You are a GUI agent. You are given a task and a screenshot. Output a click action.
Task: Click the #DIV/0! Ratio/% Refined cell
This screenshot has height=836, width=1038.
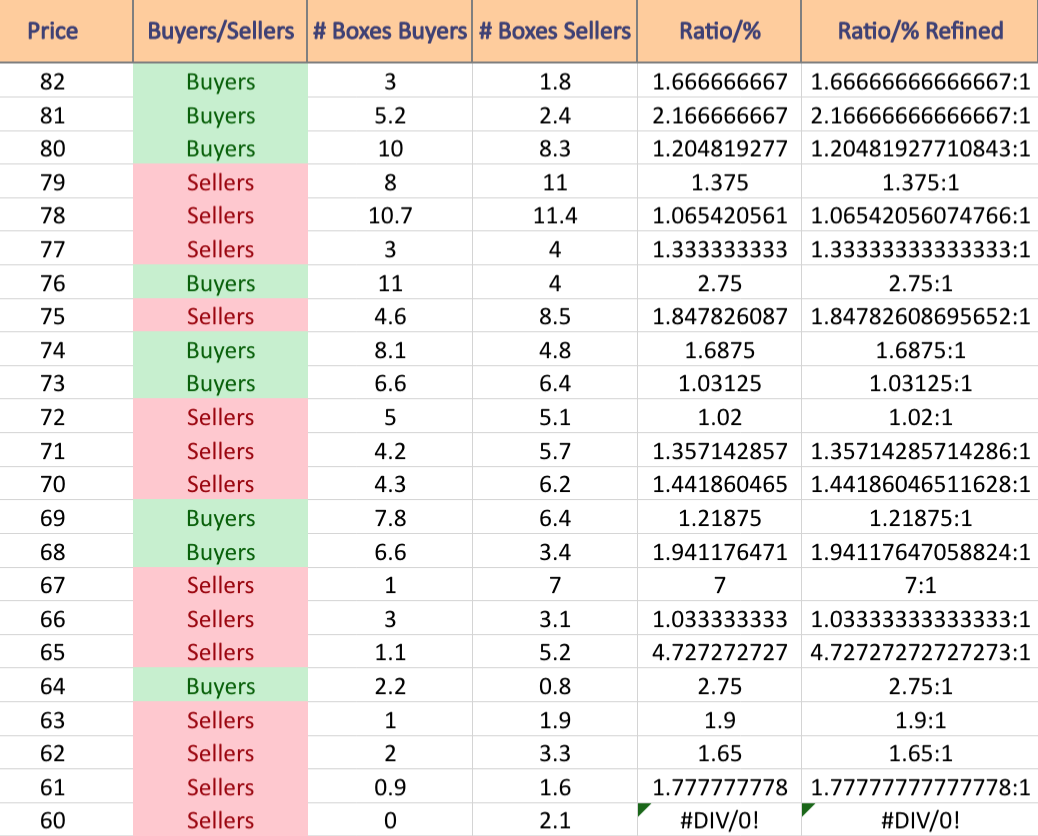920,820
